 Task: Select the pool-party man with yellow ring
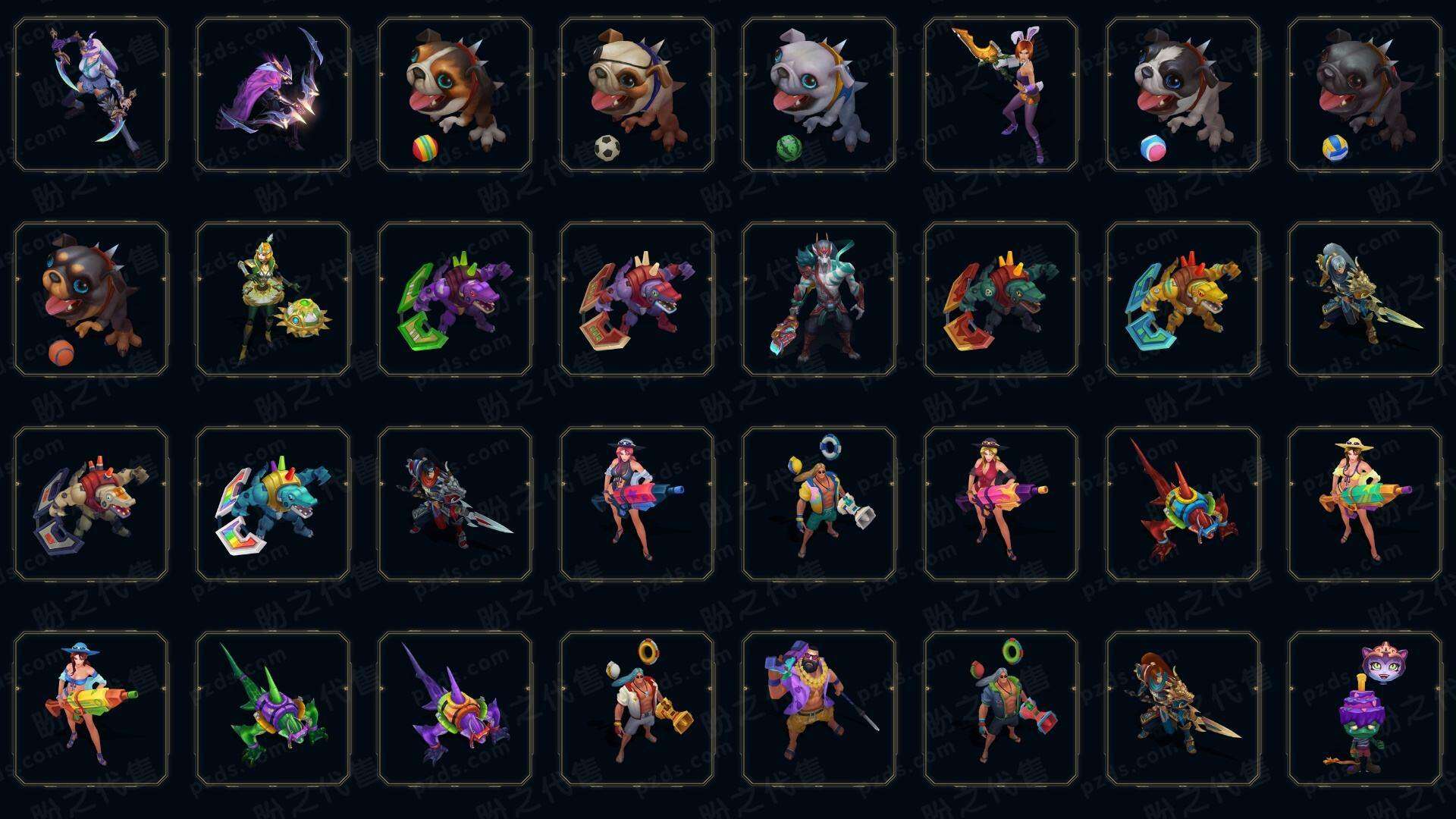pyautogui.click(x=637, y=708)
